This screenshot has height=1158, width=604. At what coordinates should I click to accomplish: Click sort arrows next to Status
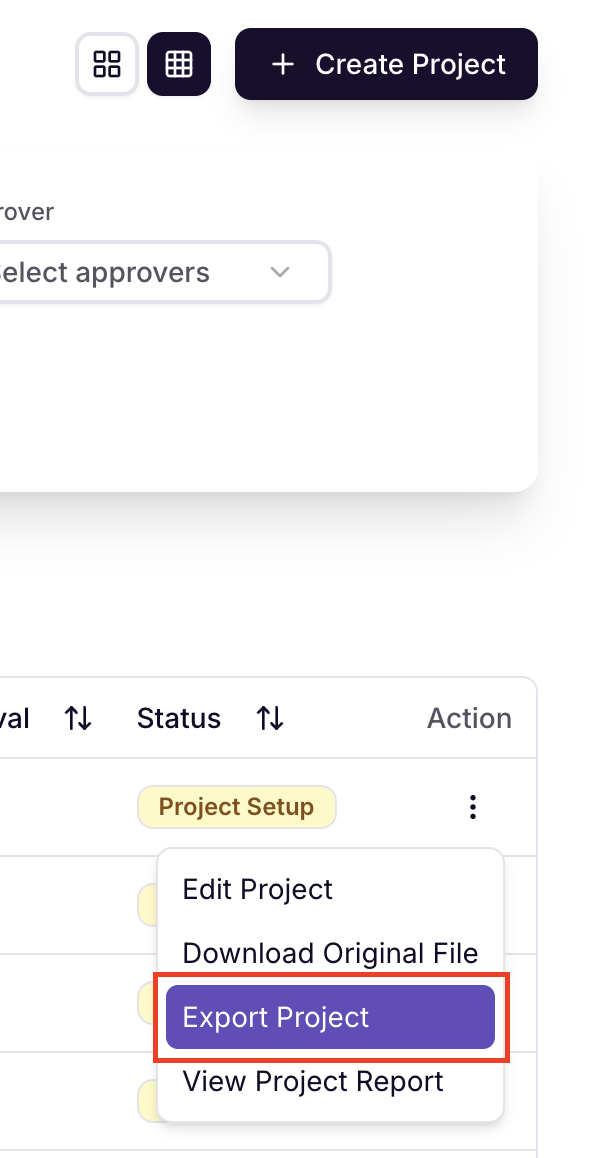(270, 718)
